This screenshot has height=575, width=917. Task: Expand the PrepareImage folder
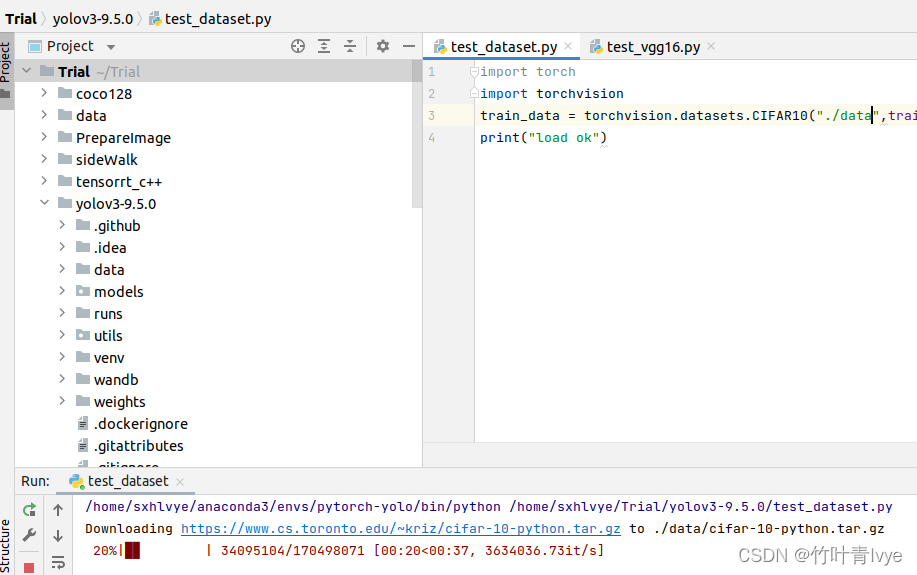pyautogui.click(x=44, y=137)
